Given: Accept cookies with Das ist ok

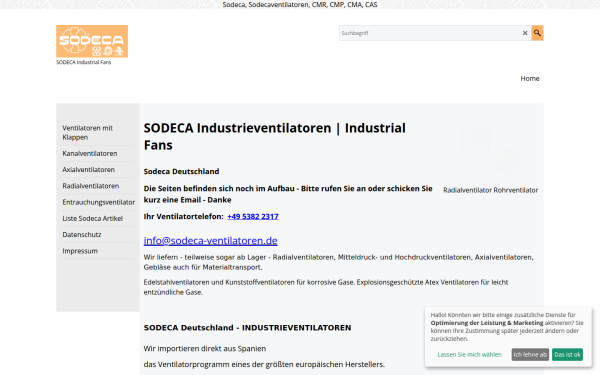Looking at the screenshot, I should 567,355.
